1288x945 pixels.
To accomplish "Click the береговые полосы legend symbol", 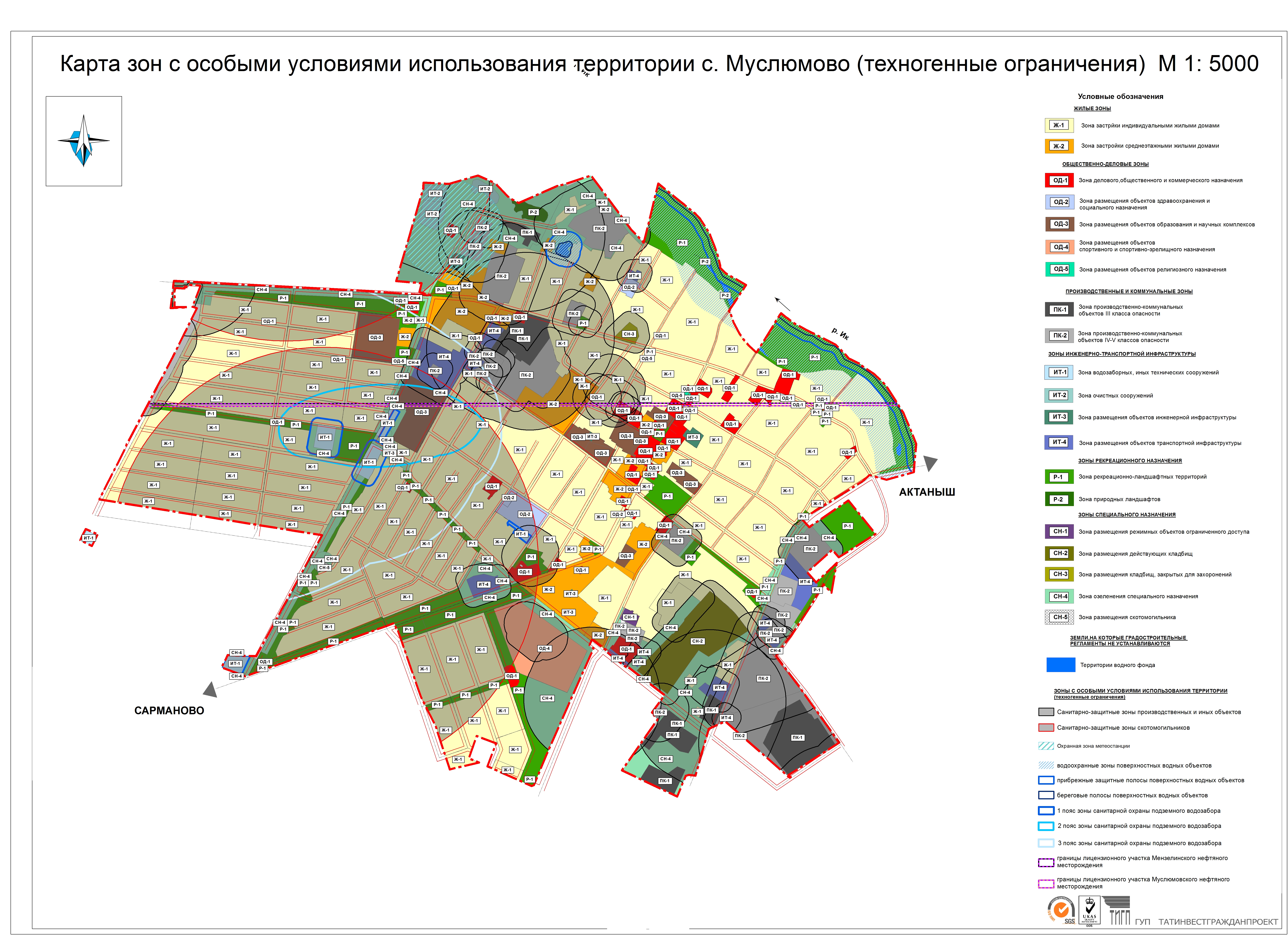I will [1046, 795].
